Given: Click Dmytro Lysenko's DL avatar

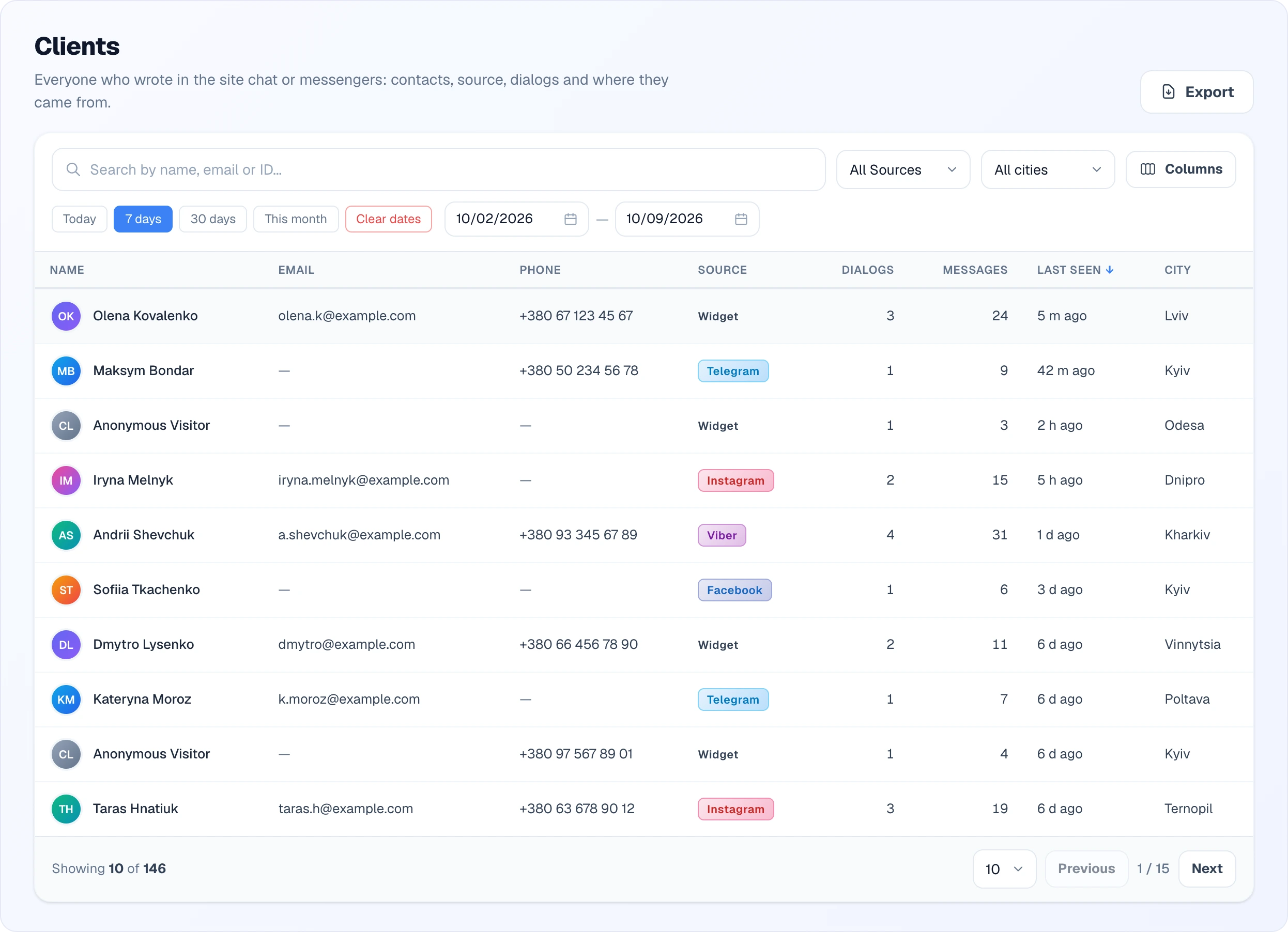Looking at the screenshot, I should 66,645.
